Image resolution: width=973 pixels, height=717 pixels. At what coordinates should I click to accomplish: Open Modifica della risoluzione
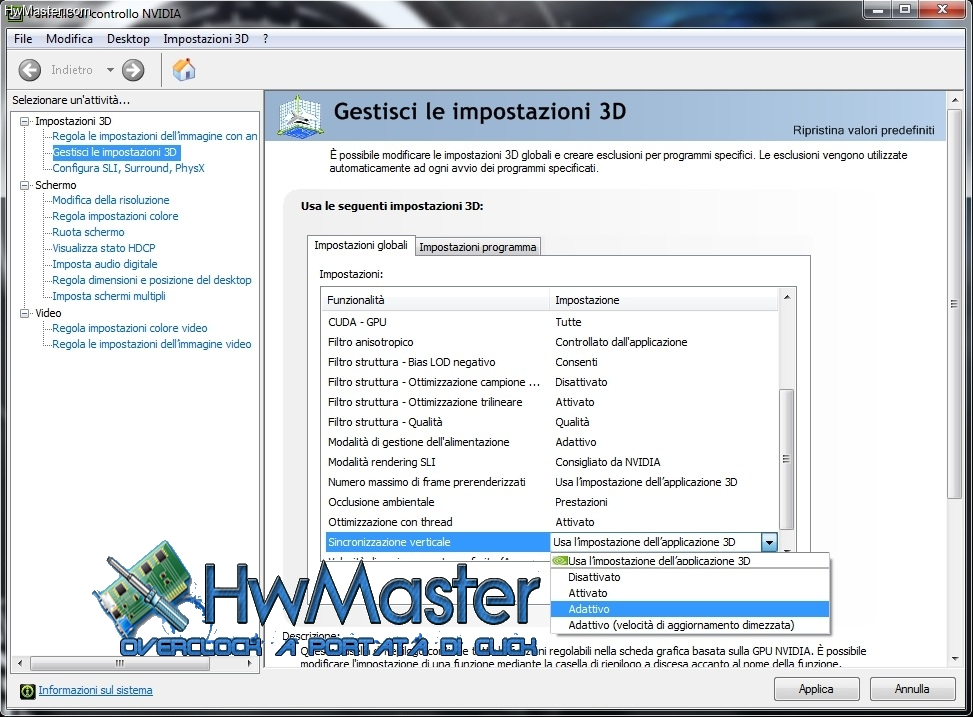(x=110, y=200)
